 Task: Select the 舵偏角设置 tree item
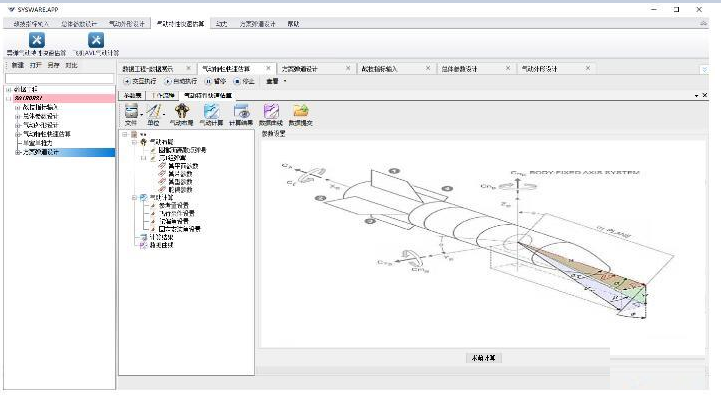(174, 221)
